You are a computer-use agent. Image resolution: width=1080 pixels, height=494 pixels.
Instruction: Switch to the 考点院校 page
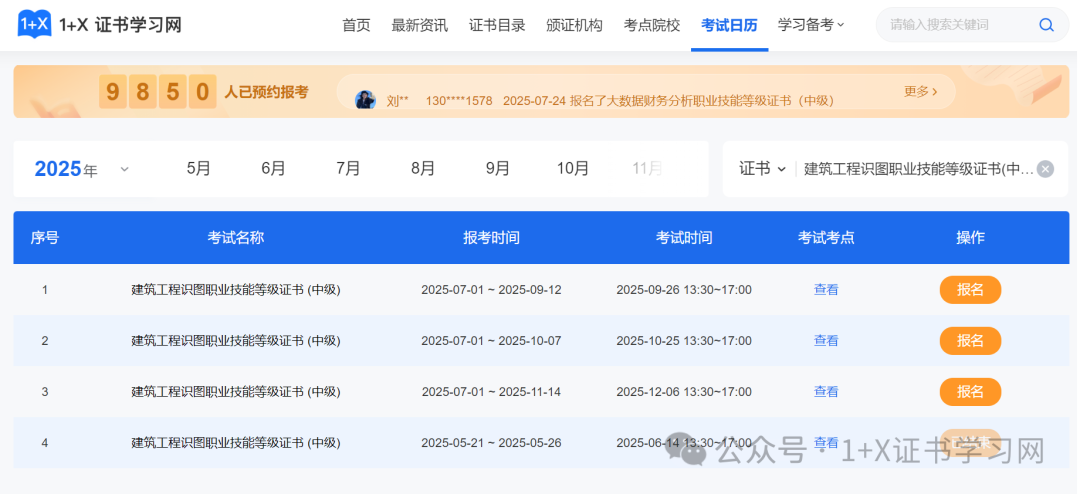[651, 25]
